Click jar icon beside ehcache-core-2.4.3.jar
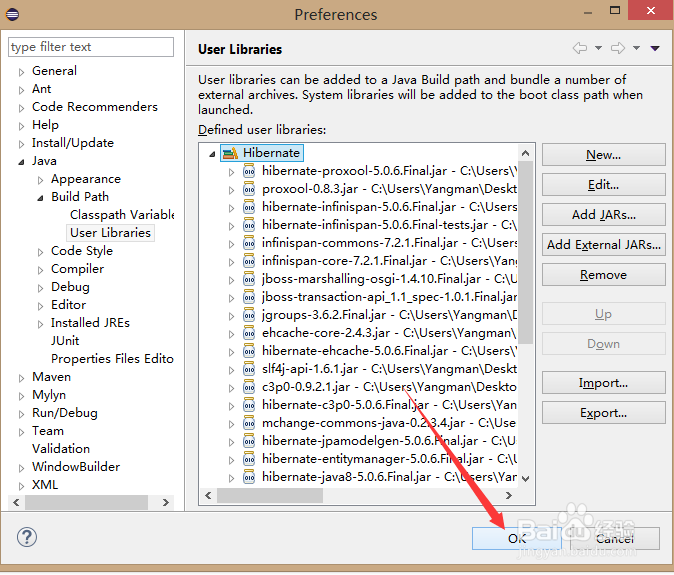Image resolution: width=674 pixels, height=575 pixels. pos(249,333)
